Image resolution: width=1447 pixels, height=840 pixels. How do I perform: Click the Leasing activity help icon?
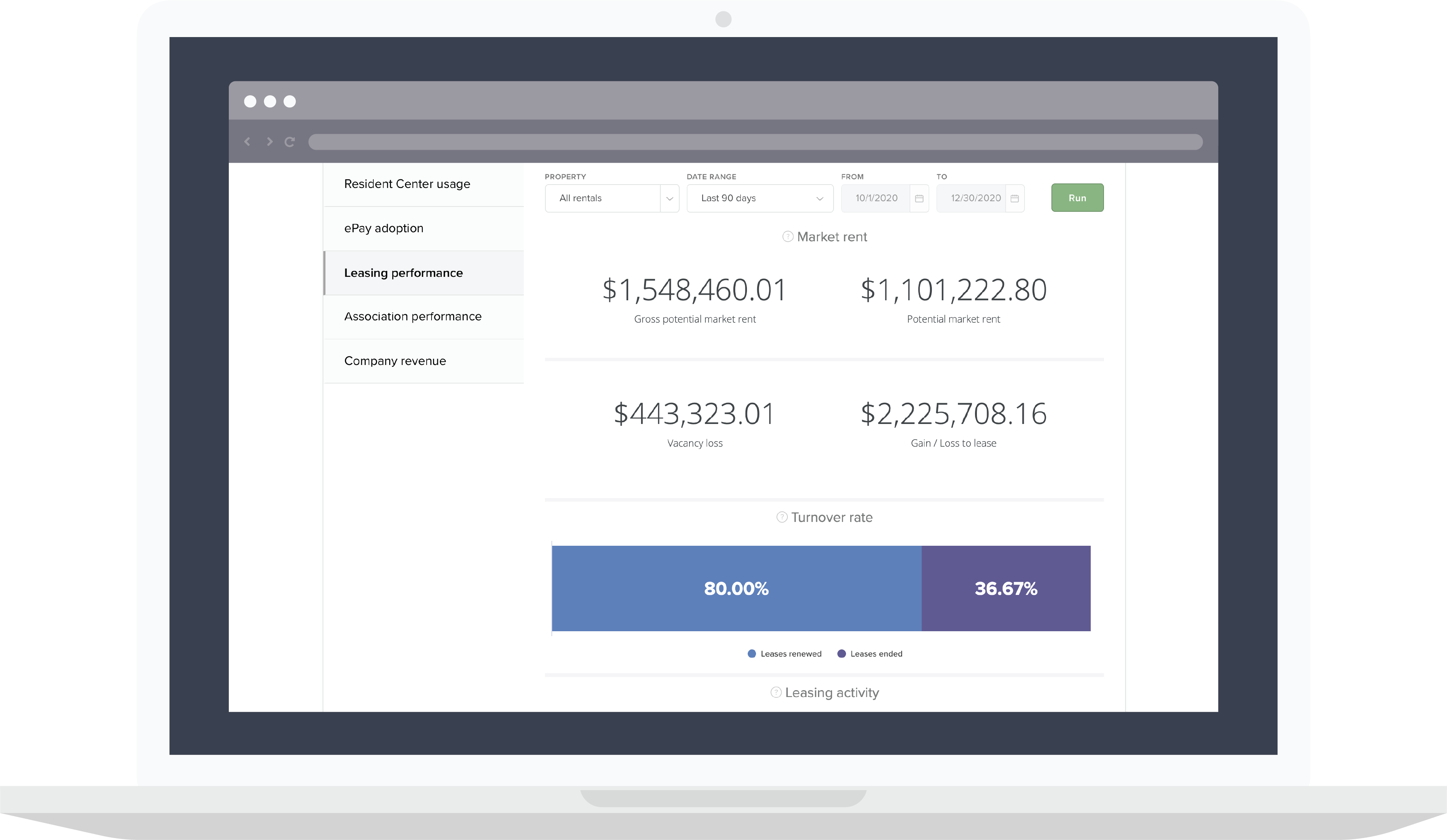pyautogui.click(x=776, y=692)
